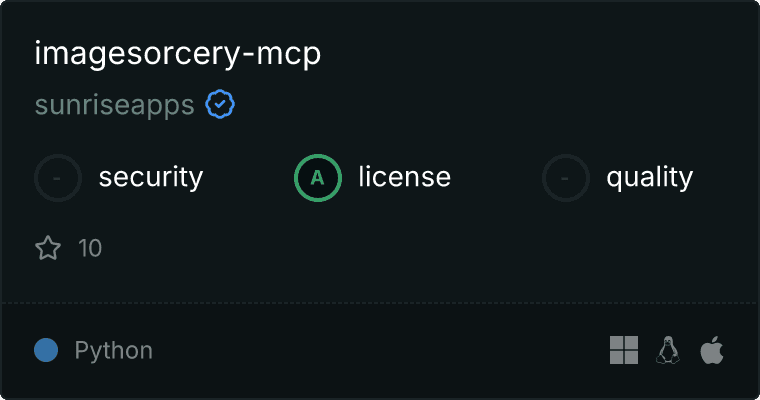Click the Linux penguin platform icon
760x400 pixels.
668,350
